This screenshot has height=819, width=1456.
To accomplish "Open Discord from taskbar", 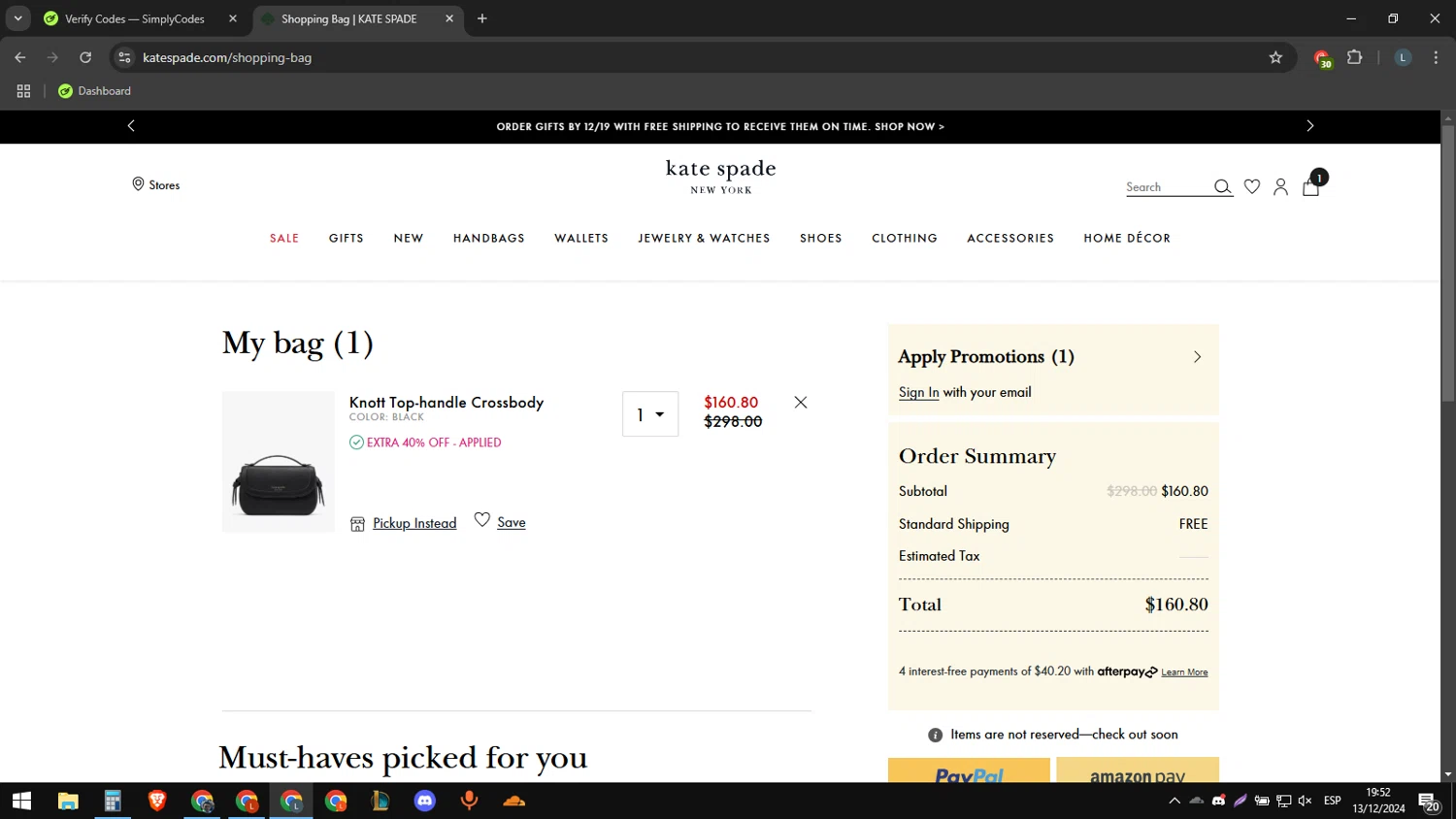I will pyautogui.click(x=425, y=801).
